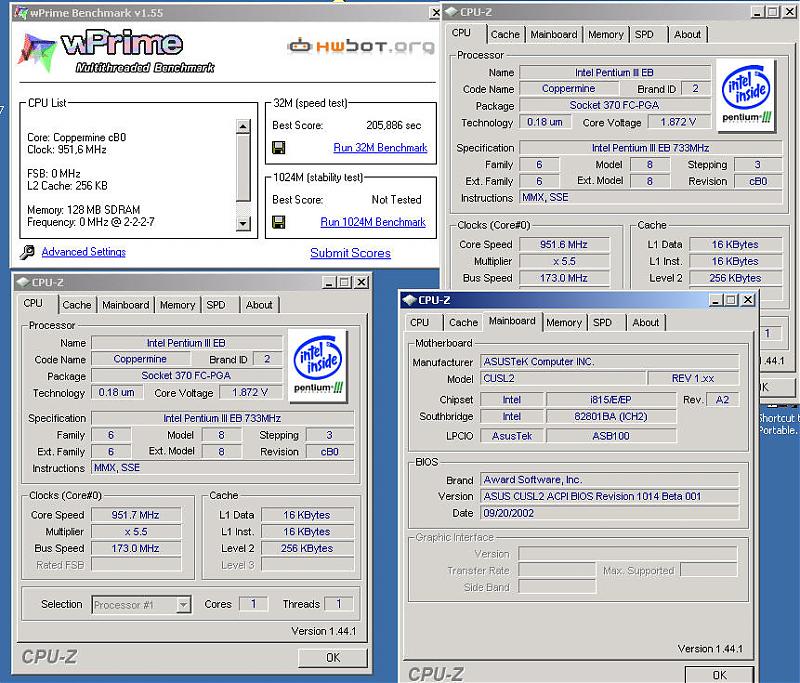Click the Intel Inside logo in the top-right CPU-Z window

point(746,95)
